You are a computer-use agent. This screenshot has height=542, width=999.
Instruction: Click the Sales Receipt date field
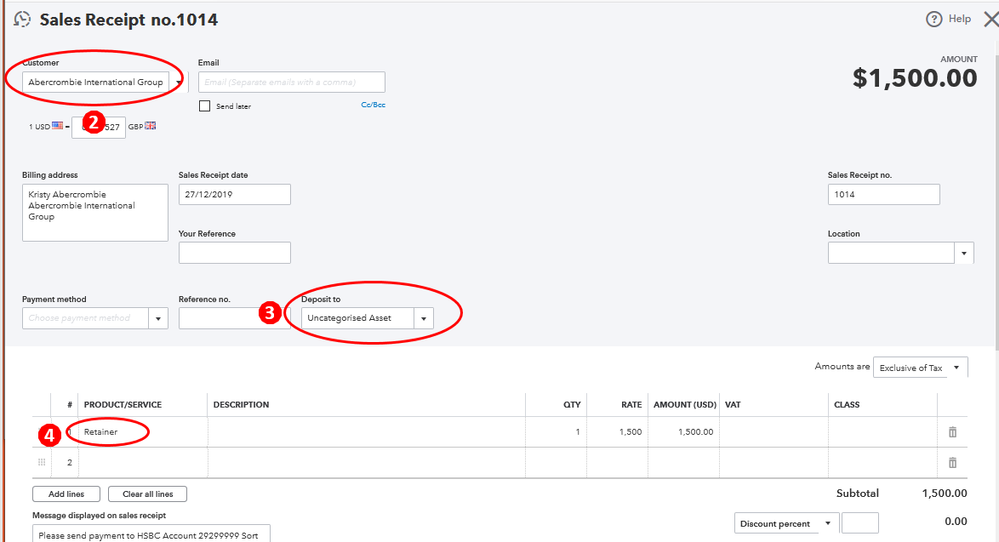[234, 194]
